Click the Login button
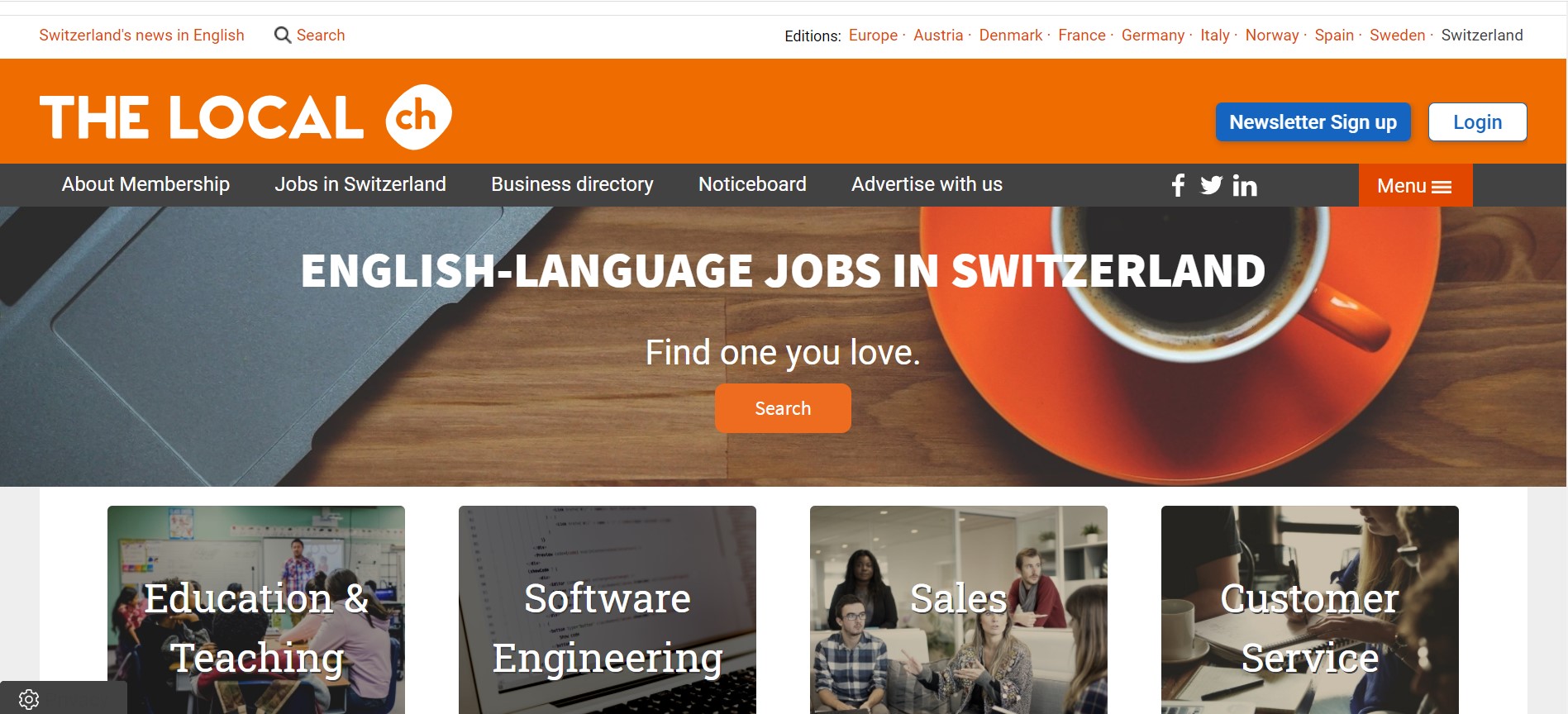This screenshot has width=1568, height=714. click(1477, 122)
